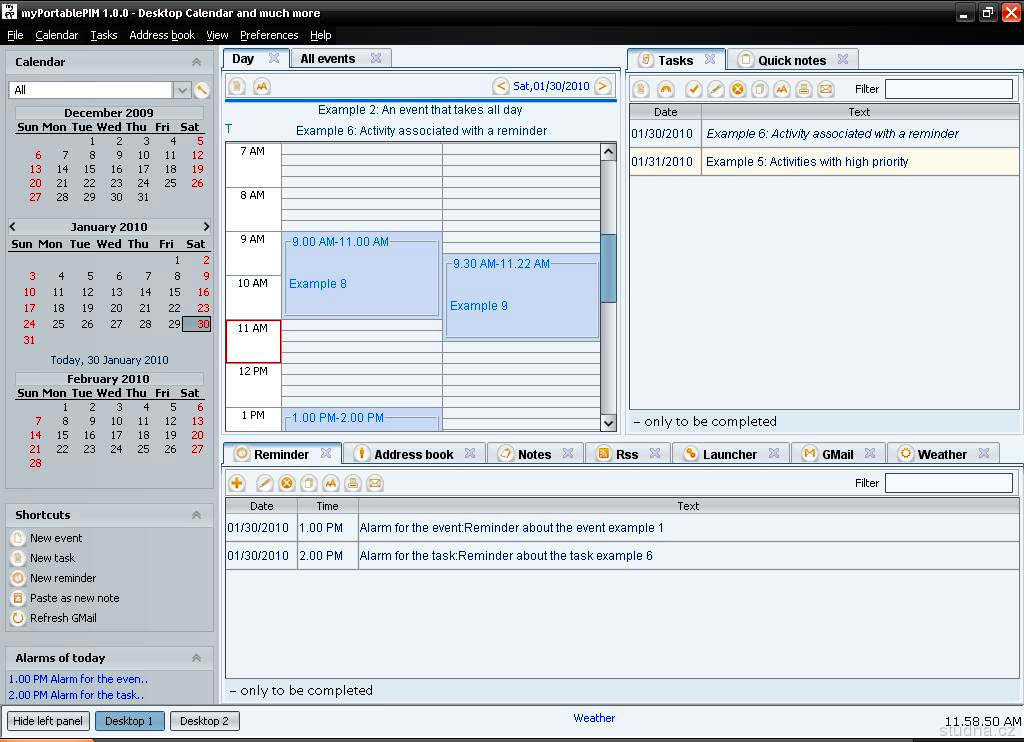Click the email envelope icon in Tasks toolbar
Screen dimensions: 1024x742
[x=826, y=89]
